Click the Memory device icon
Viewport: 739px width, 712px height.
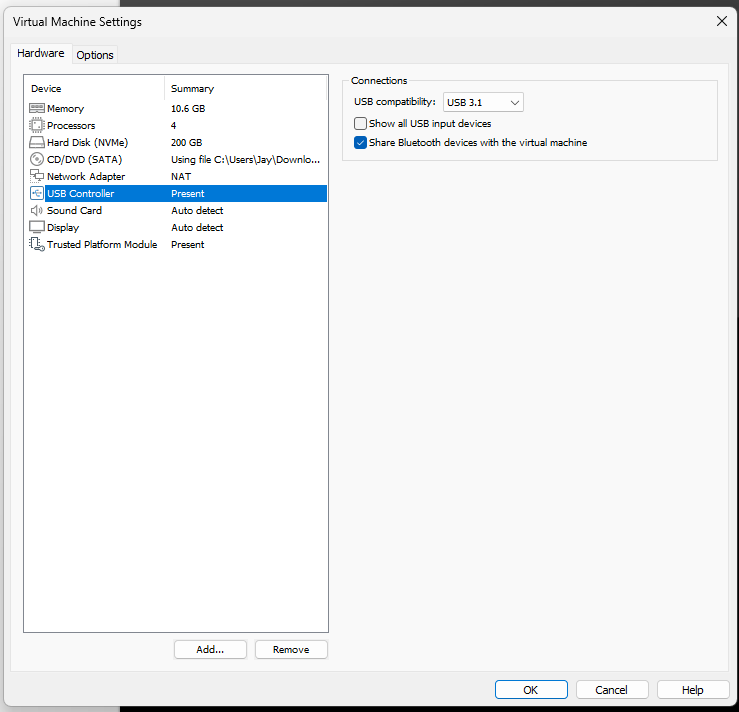click(37, 108)
